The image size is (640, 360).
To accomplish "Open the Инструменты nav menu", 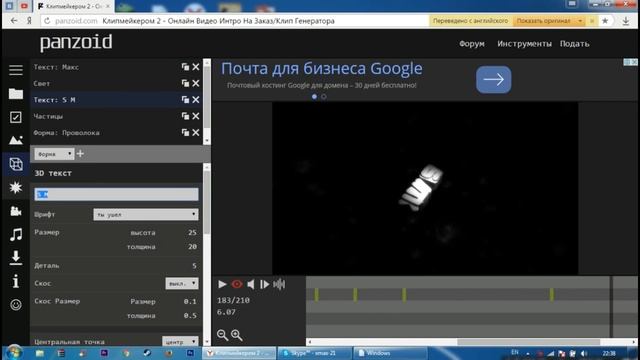I will [x=524, y=44].
